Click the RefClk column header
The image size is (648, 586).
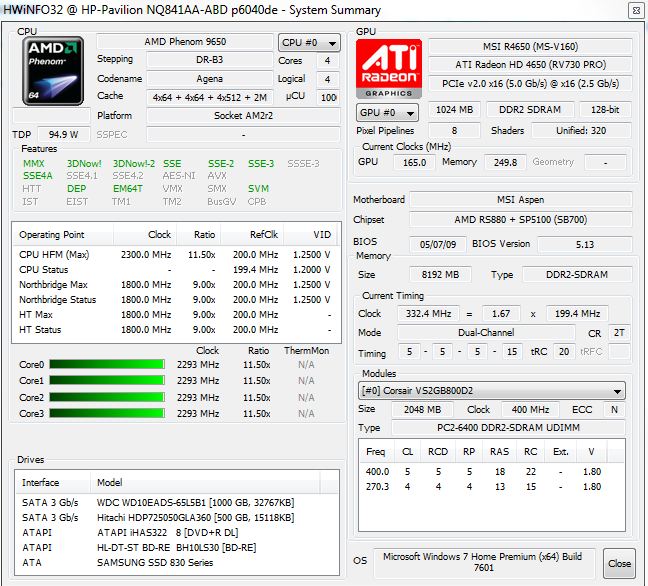tap(252, 235)
